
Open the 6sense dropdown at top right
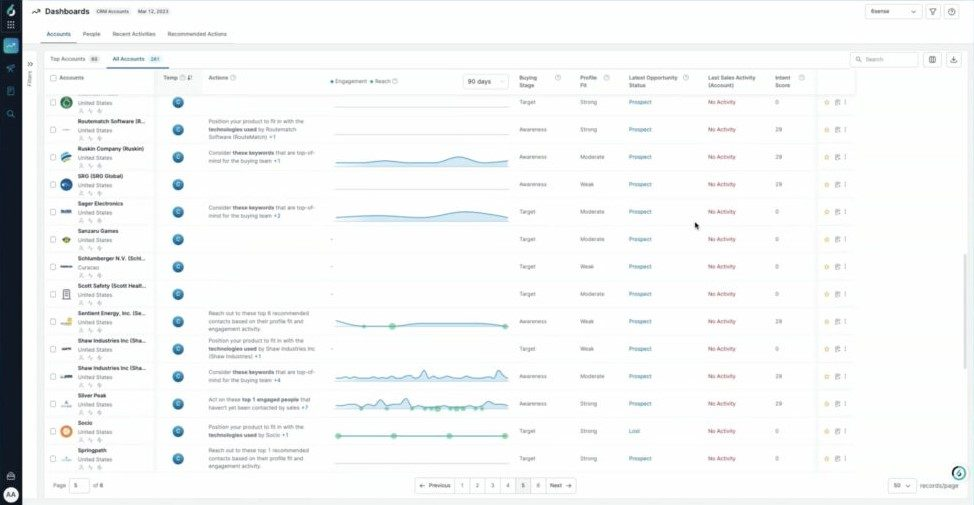coord(893,12)
